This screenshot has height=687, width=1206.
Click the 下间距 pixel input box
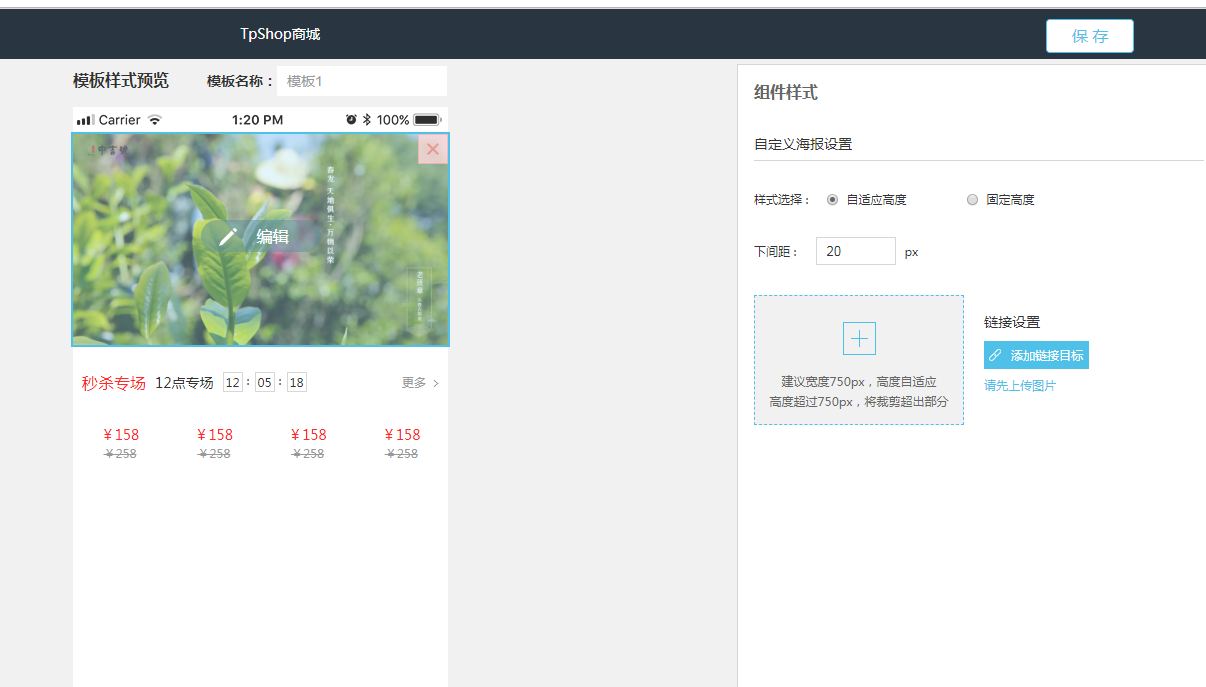(x=855, y=251)
